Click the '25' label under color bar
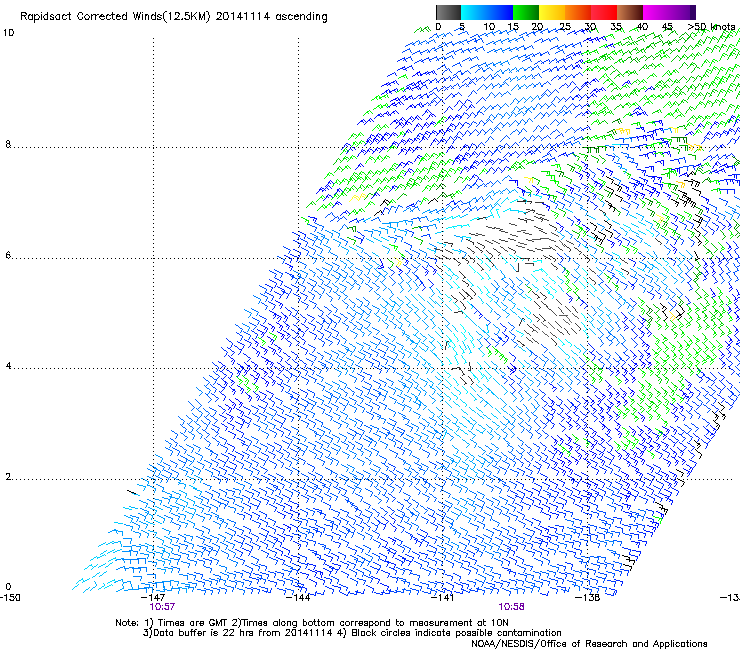This screenshot has width=740, height=650. click(x=564, y=27)
